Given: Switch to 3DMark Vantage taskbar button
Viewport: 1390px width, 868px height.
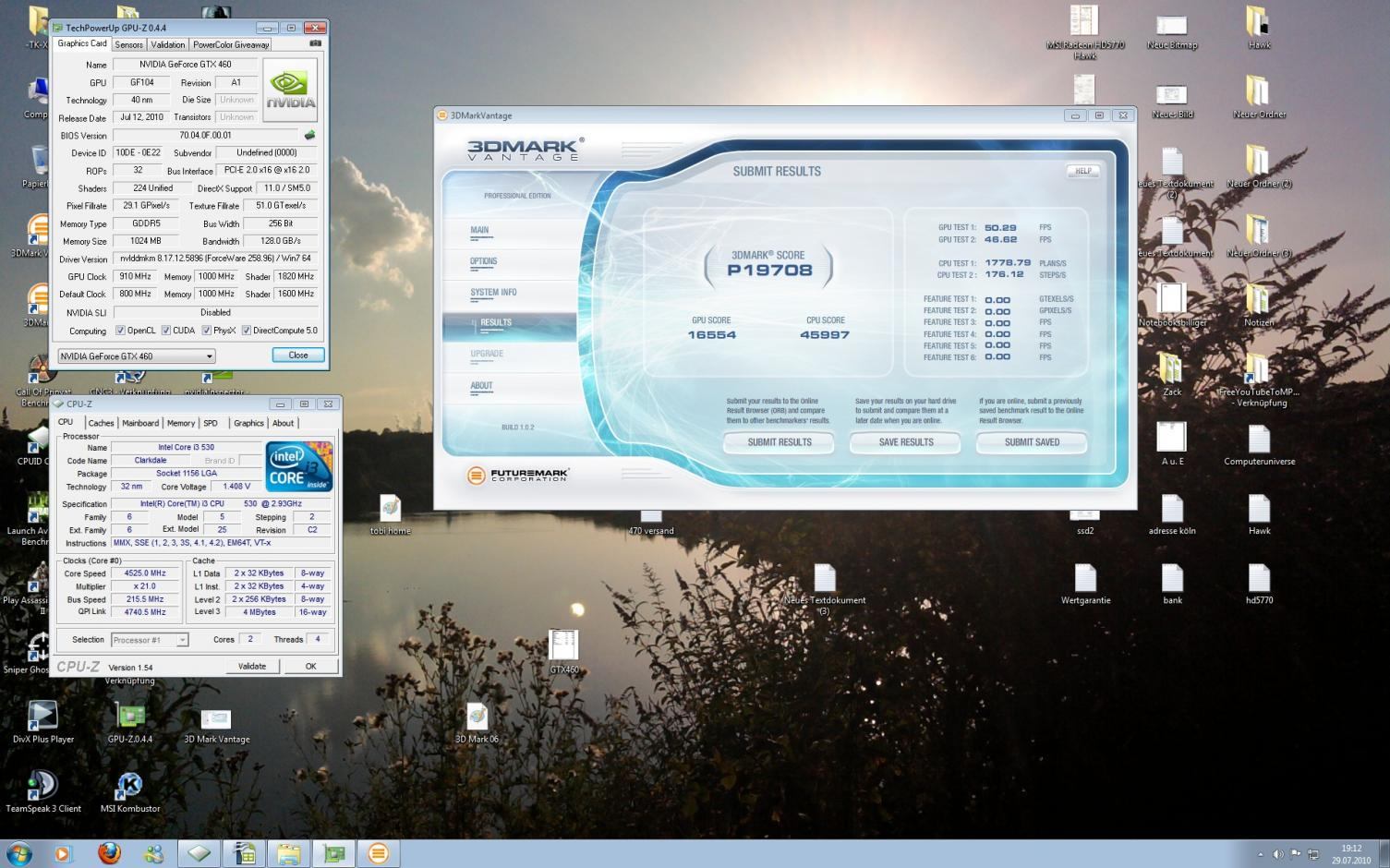Looking at the screenshot, I should click(x=378, y=853).
